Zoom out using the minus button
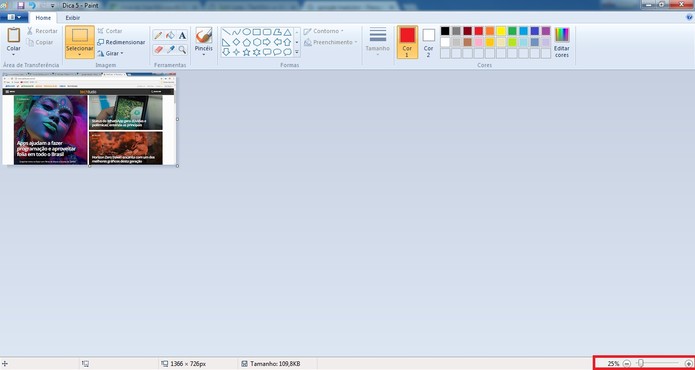Viewport: 695px width, 370px height. [x=626, y=363]
